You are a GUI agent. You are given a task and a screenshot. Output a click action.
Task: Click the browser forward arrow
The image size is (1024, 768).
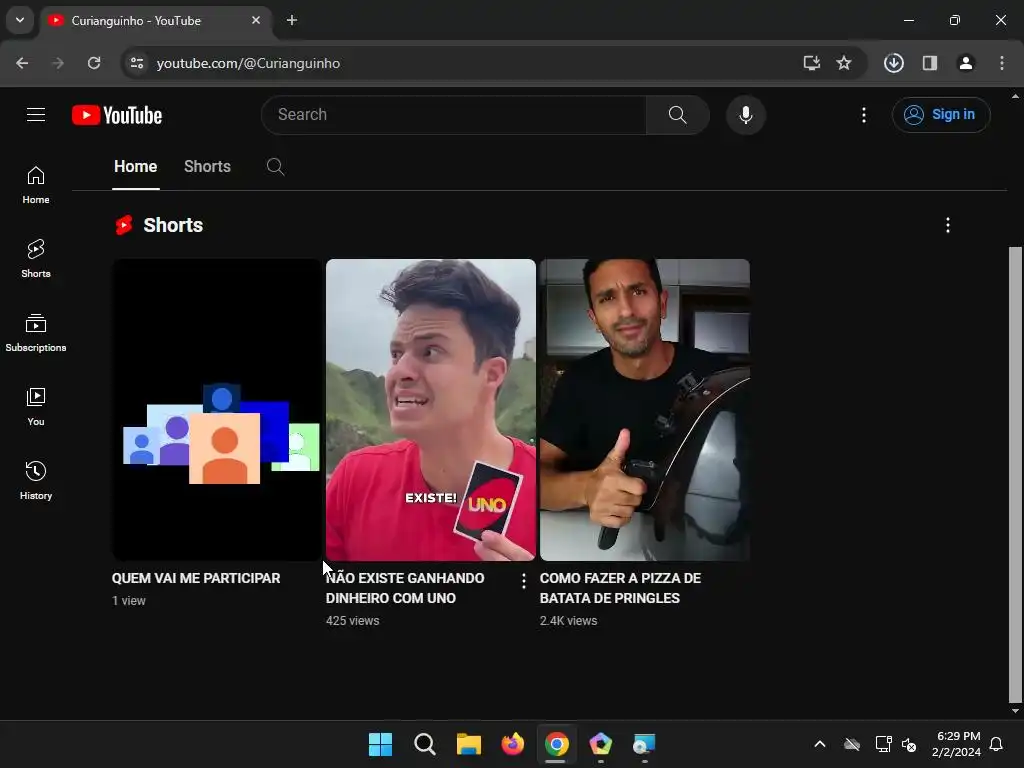pyautogui.click(x=58, y=63)
